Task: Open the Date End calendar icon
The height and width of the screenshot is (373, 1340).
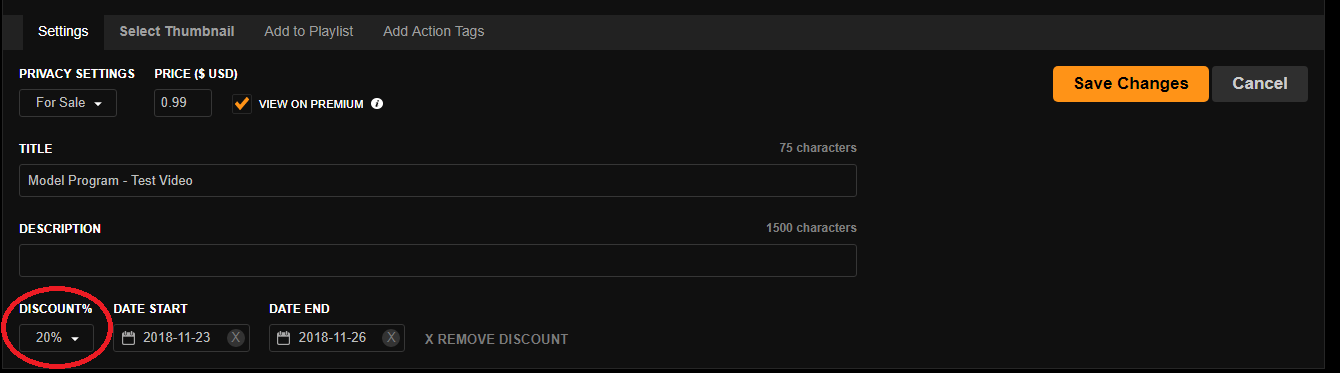Action: 284,338
